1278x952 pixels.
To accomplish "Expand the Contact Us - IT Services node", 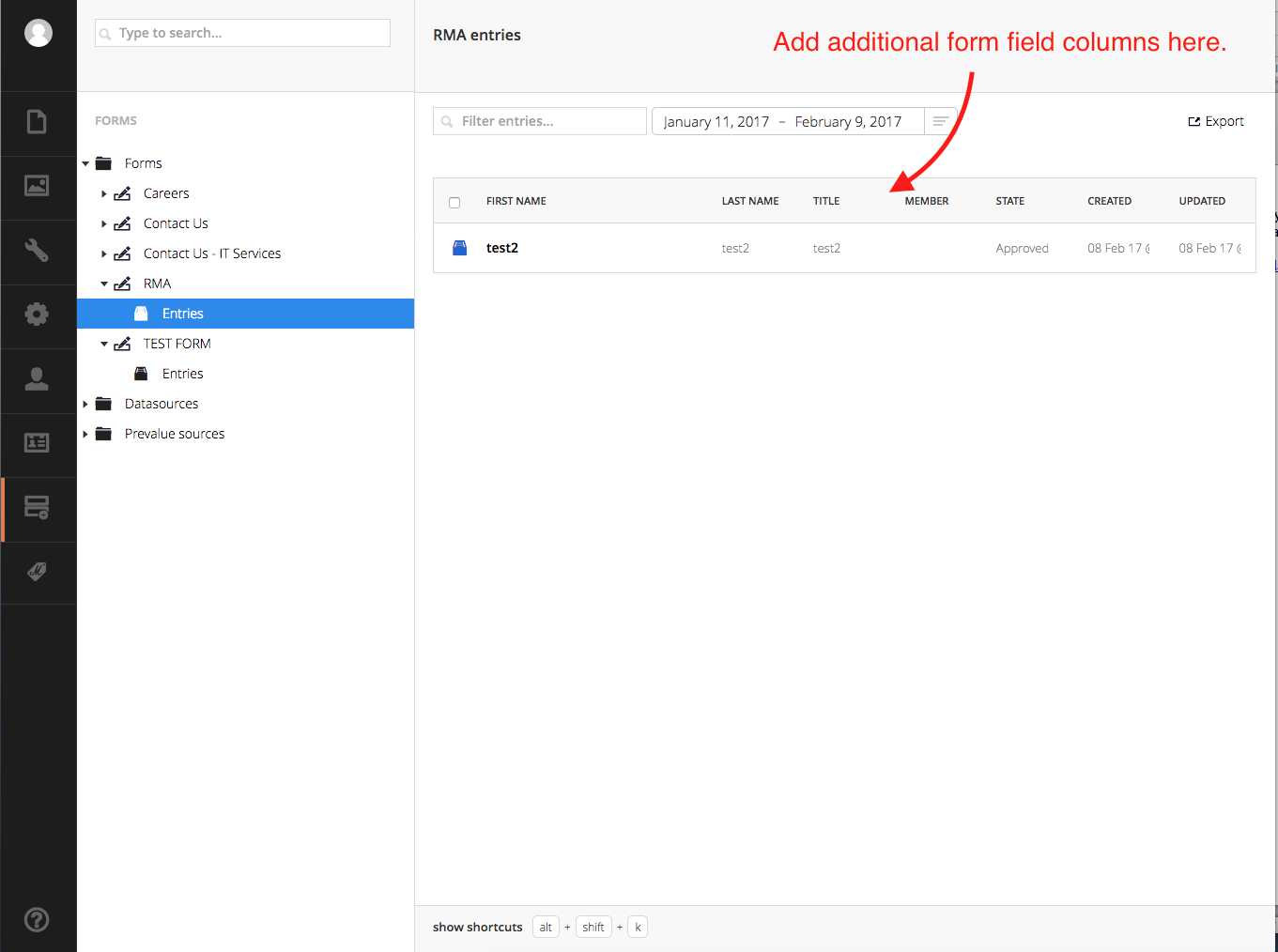I will tap(104, 253).
